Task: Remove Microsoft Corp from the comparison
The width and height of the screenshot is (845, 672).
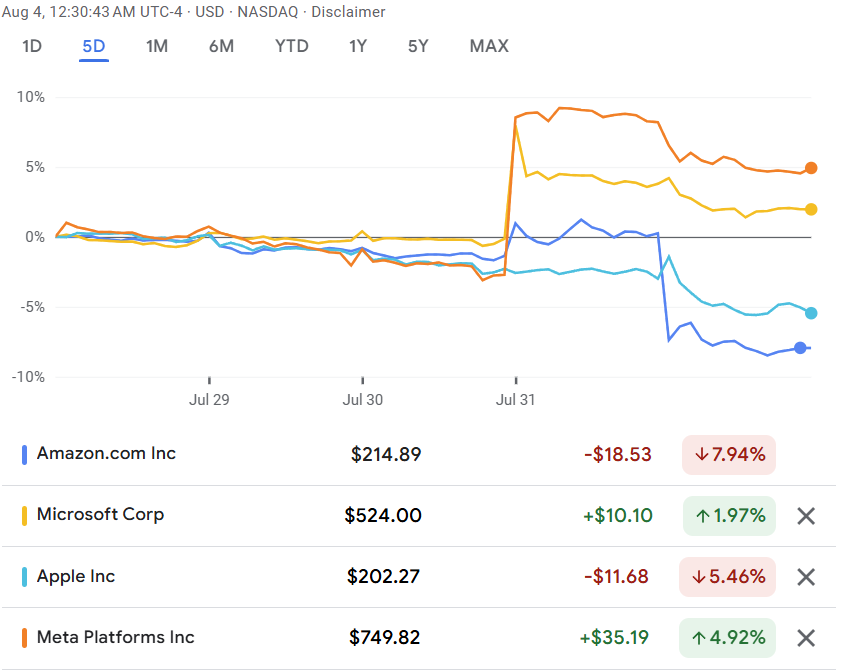Action: coord(806,516)
